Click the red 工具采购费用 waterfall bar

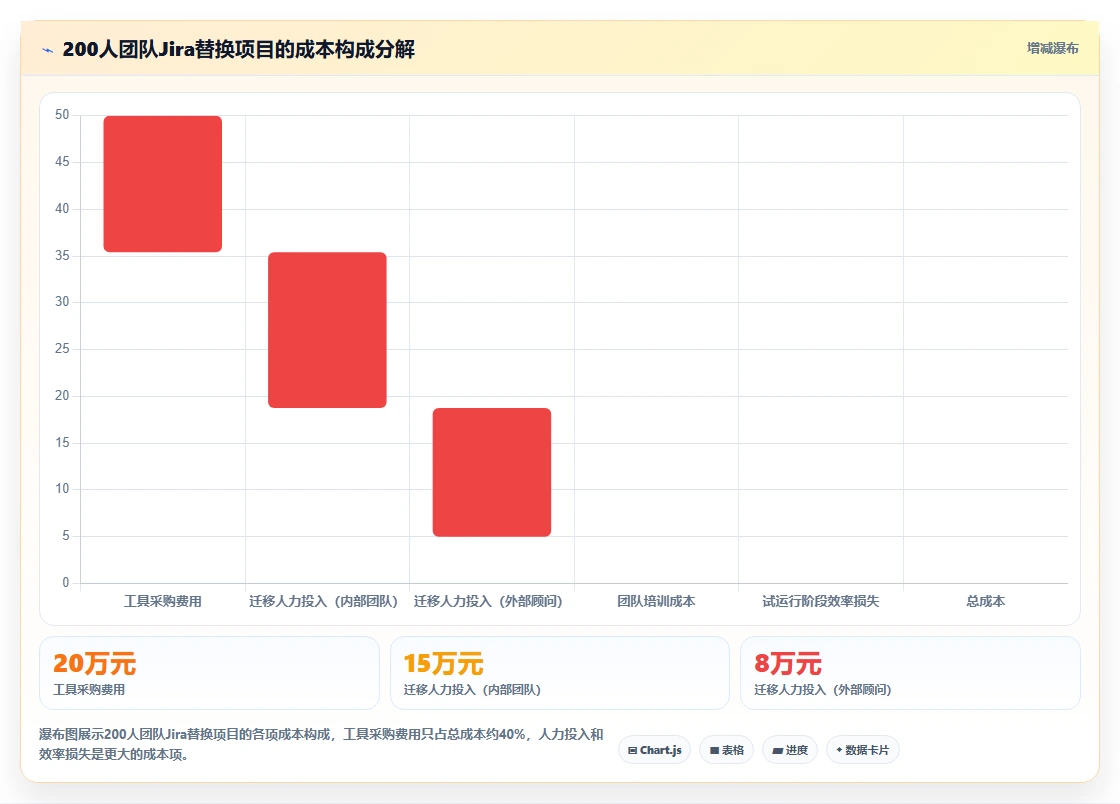click(x=163, y=184)
